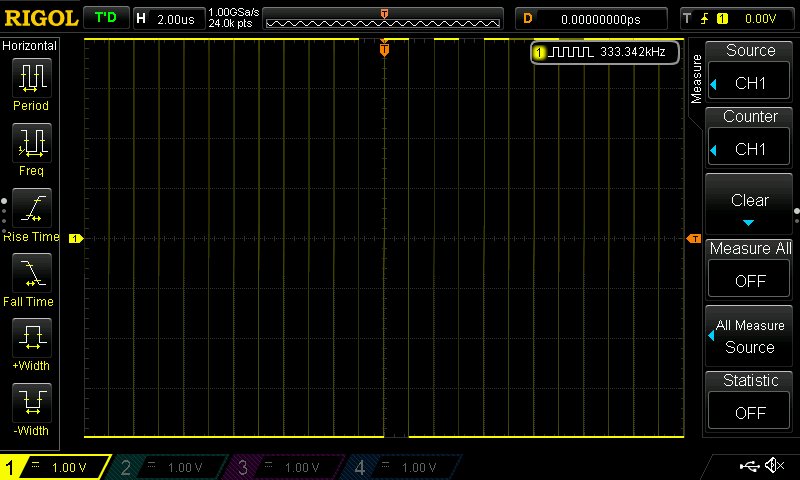Expand the Clear measurement submenu
The image size is (800, 480).
click(x=750, y=205)
